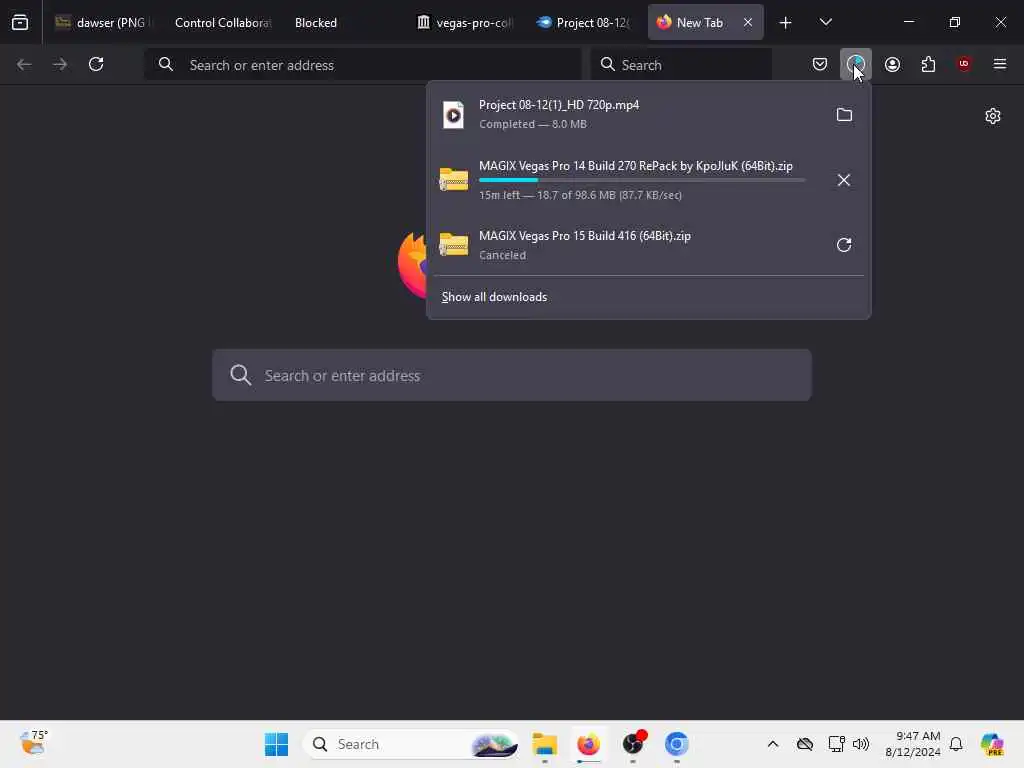Click the Firefox taskbar icon
The width and height of the screenshot is (1024, 768).
pos(588,744)
